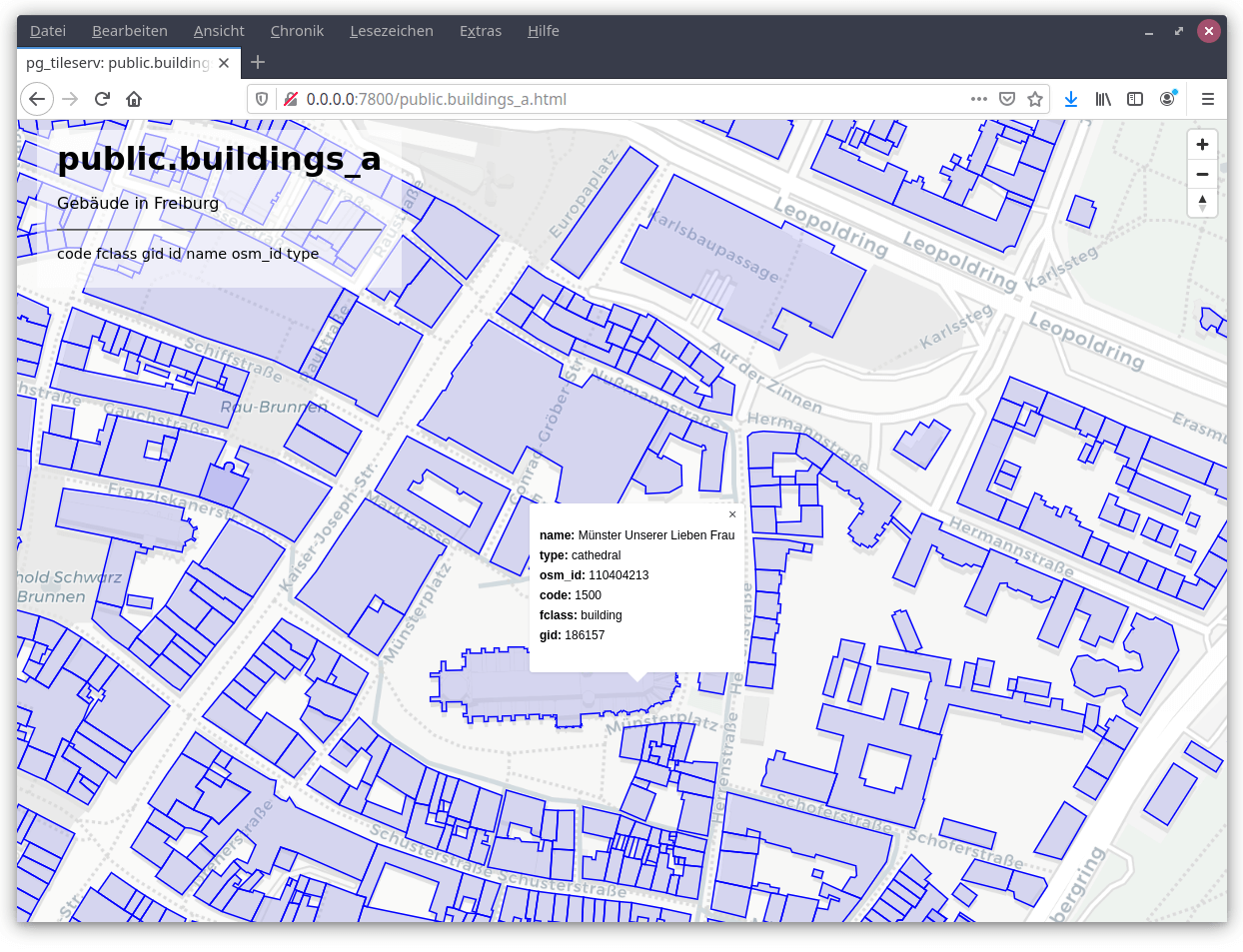The height and width of the screenshot is (952, 1243).
Task: Go to browser home page
Action: click(134, 99)
